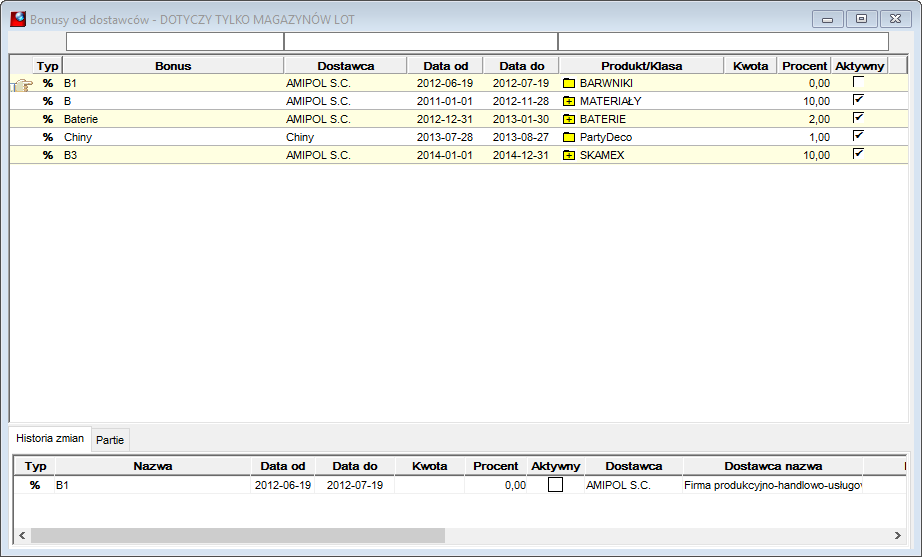Click 2012-07-19 date in history panel
This screenshot has width=922, height=557.
tap(355, 485)
